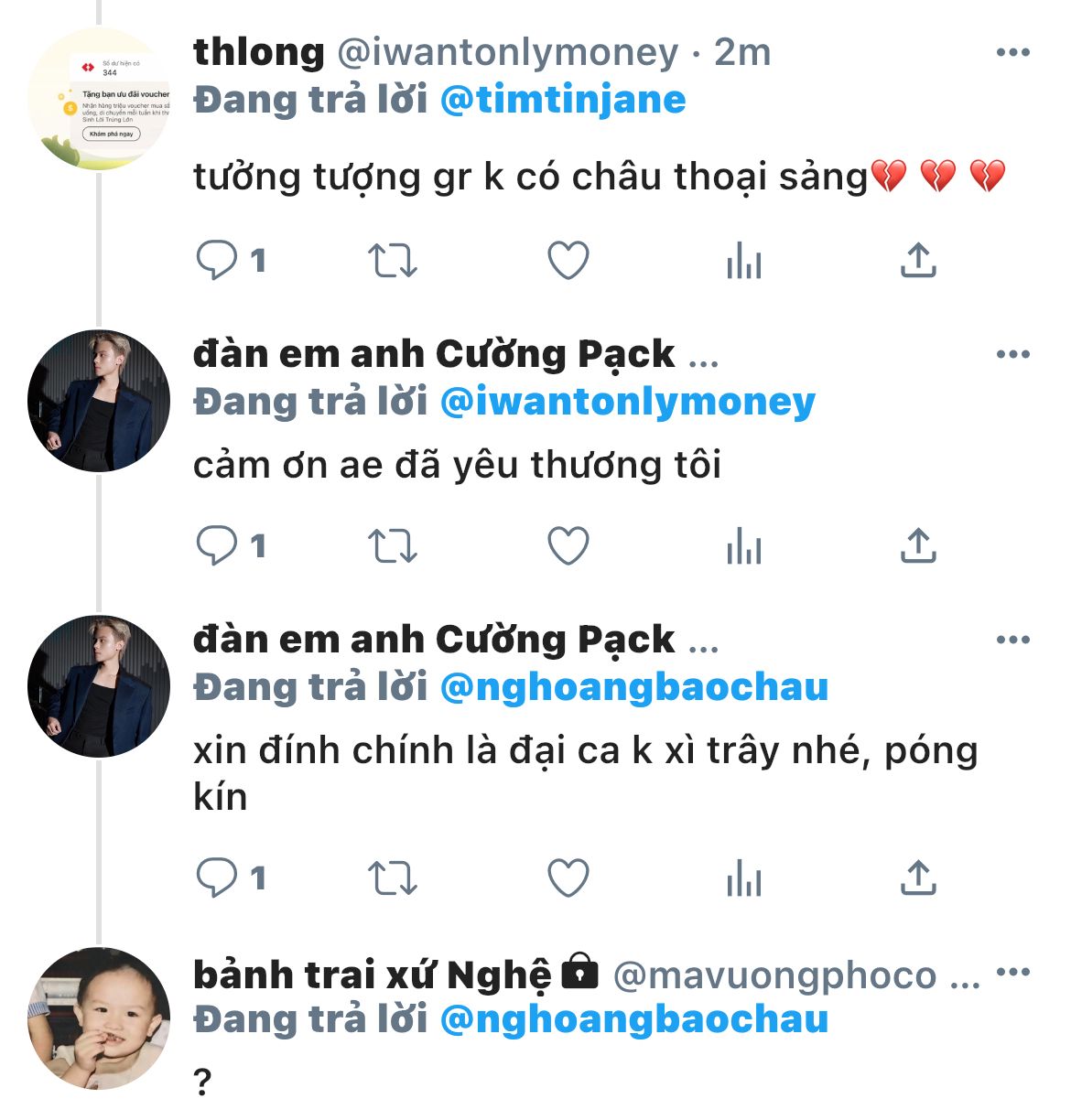Retweet thlong's reply tweet
This screenshot has height=1120, width=1071.
click(393, 261)
